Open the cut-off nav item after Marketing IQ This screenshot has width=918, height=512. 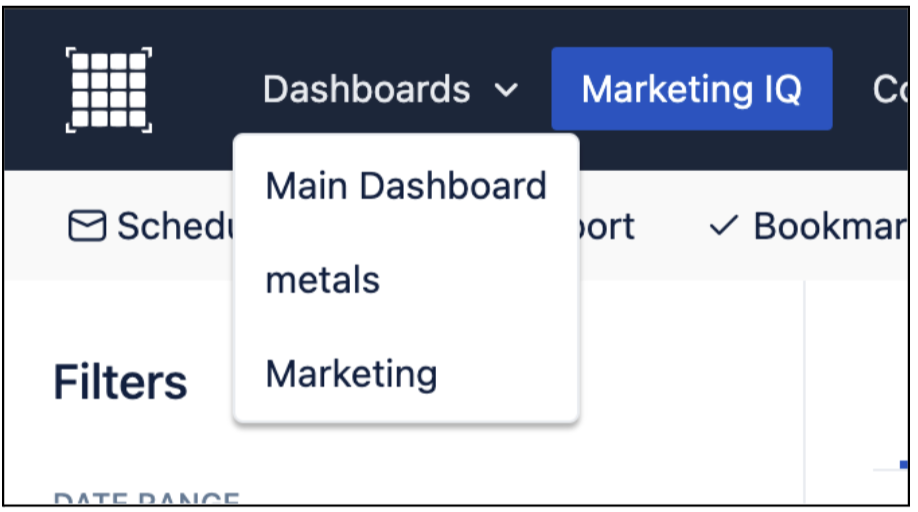click(x=889, y=90)
